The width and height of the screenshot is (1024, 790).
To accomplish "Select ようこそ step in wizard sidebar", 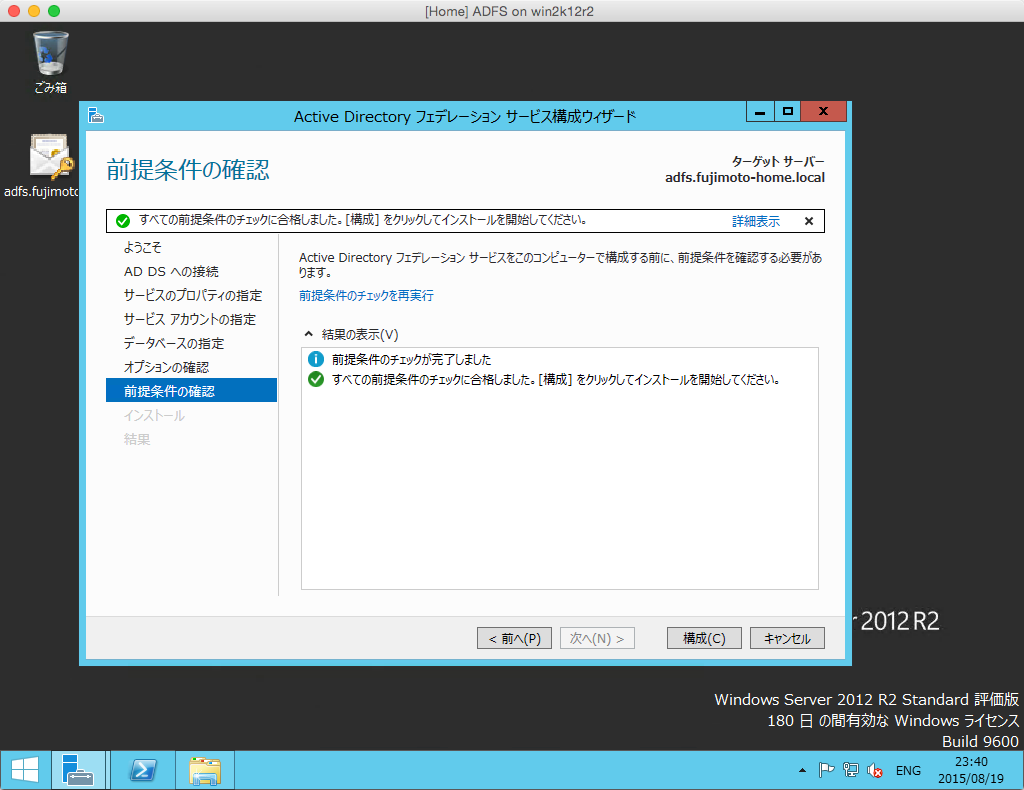I will 142,248.
